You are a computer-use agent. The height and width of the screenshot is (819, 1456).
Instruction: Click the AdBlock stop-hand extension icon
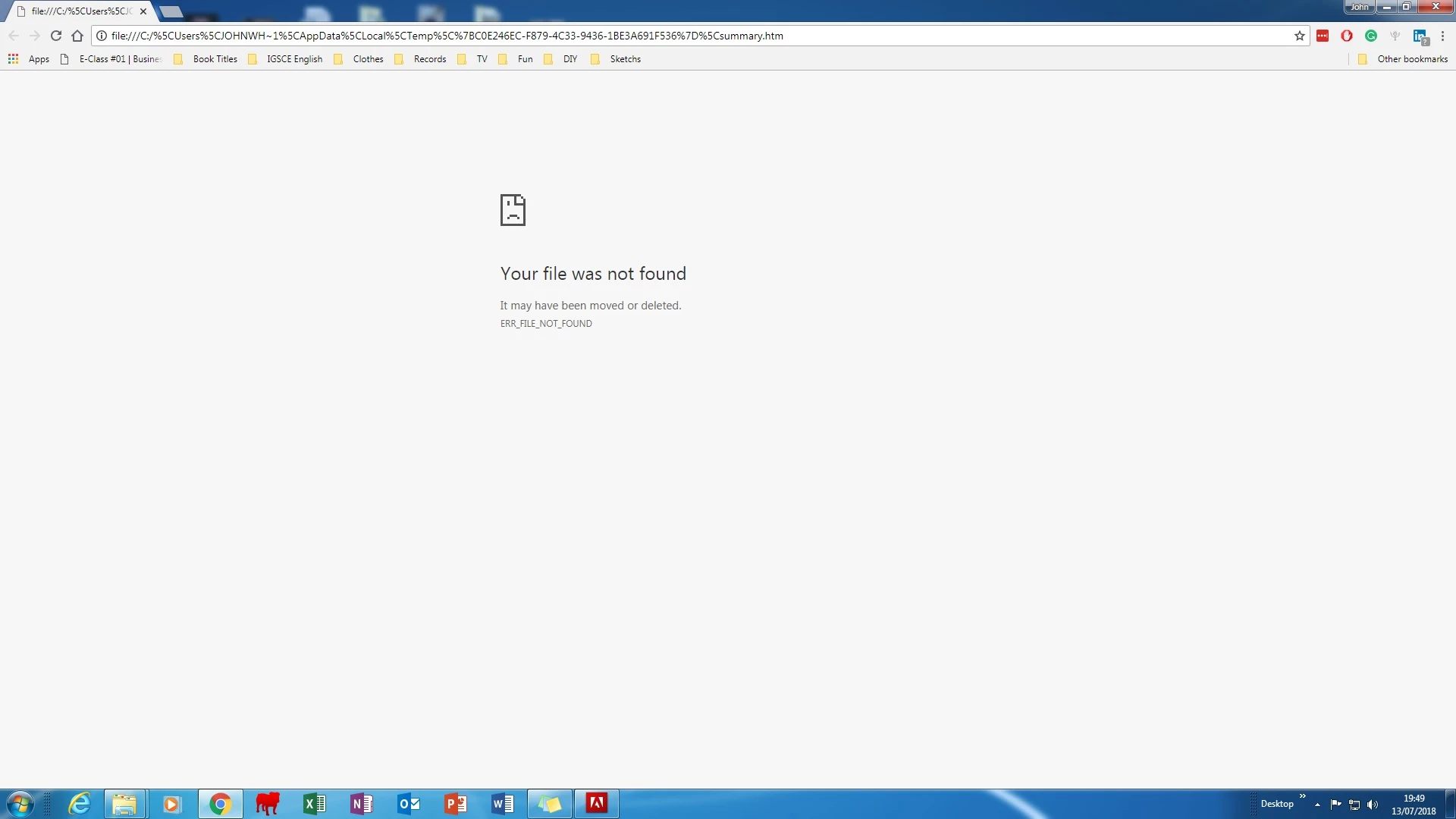pos(1347,36)
